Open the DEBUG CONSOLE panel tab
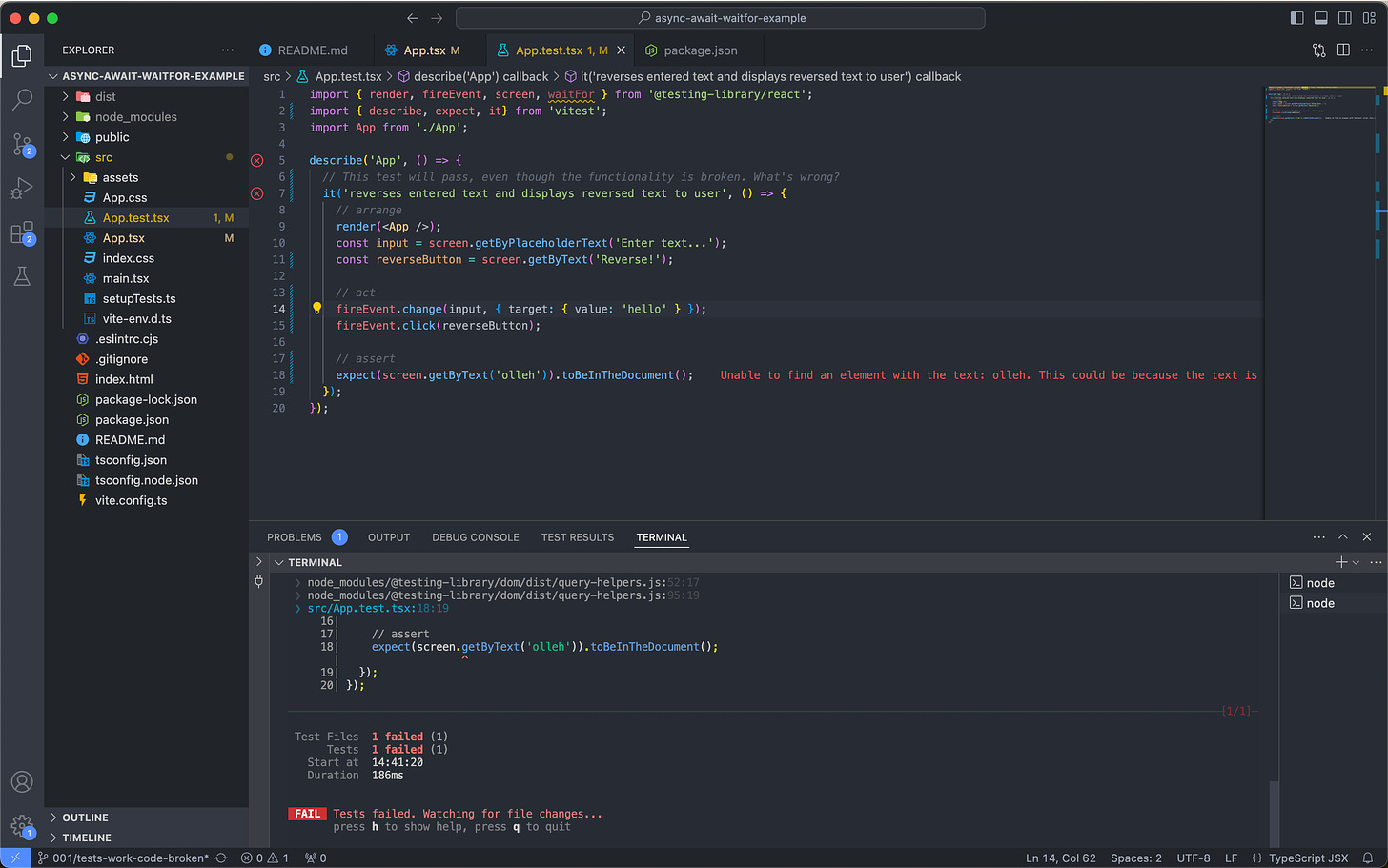Viewport: 1388px width, 868px height. click(476, 537)
